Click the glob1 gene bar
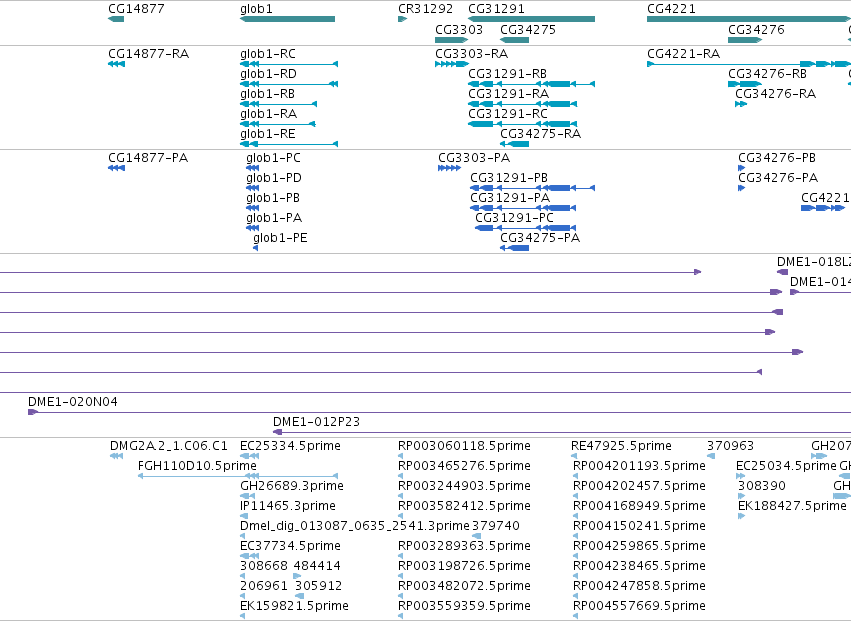This screenshot has height=621, width=851. point(288,19)
